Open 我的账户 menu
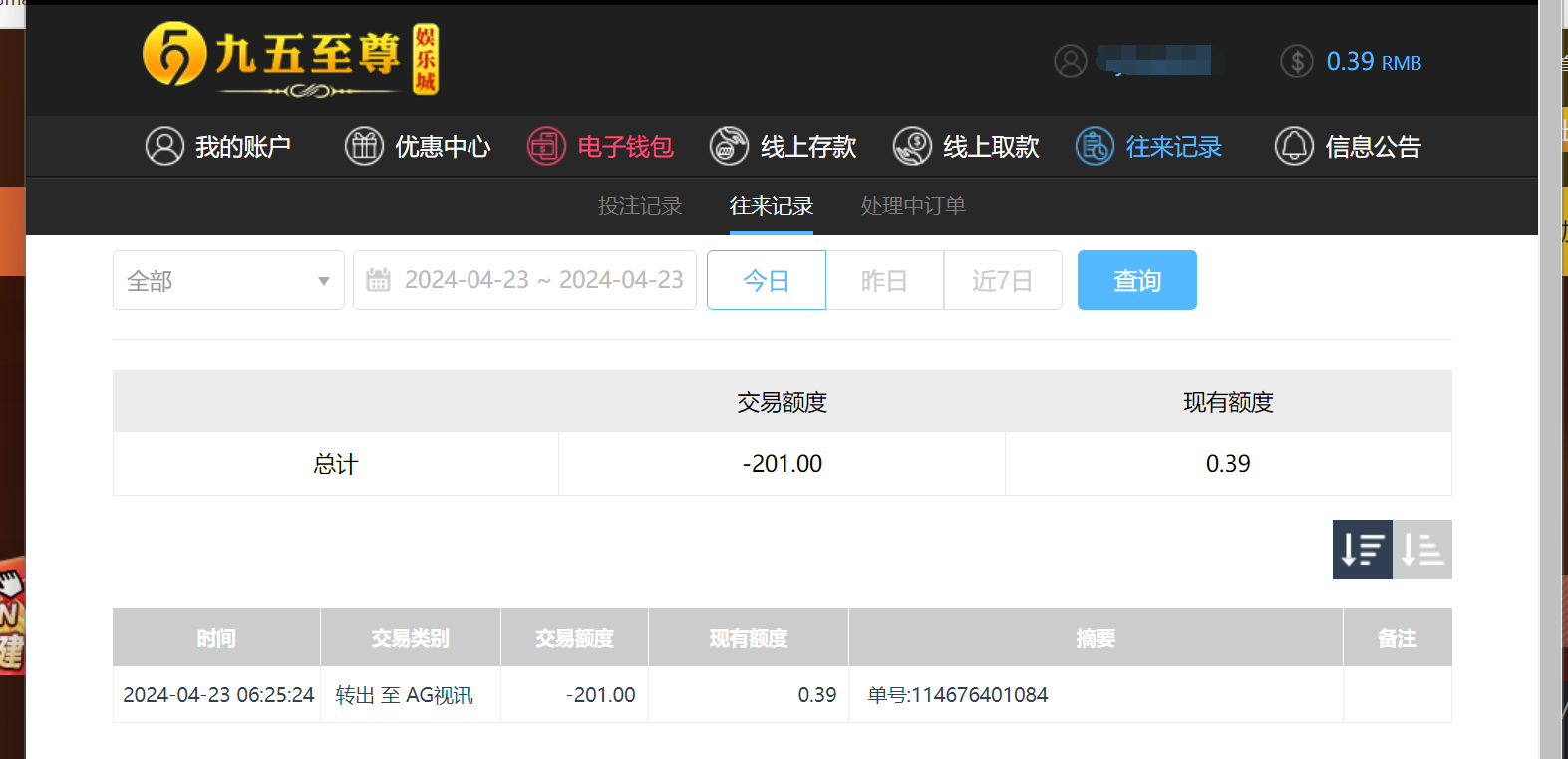The image size is (1568, 759). click(x=243, y=147)
